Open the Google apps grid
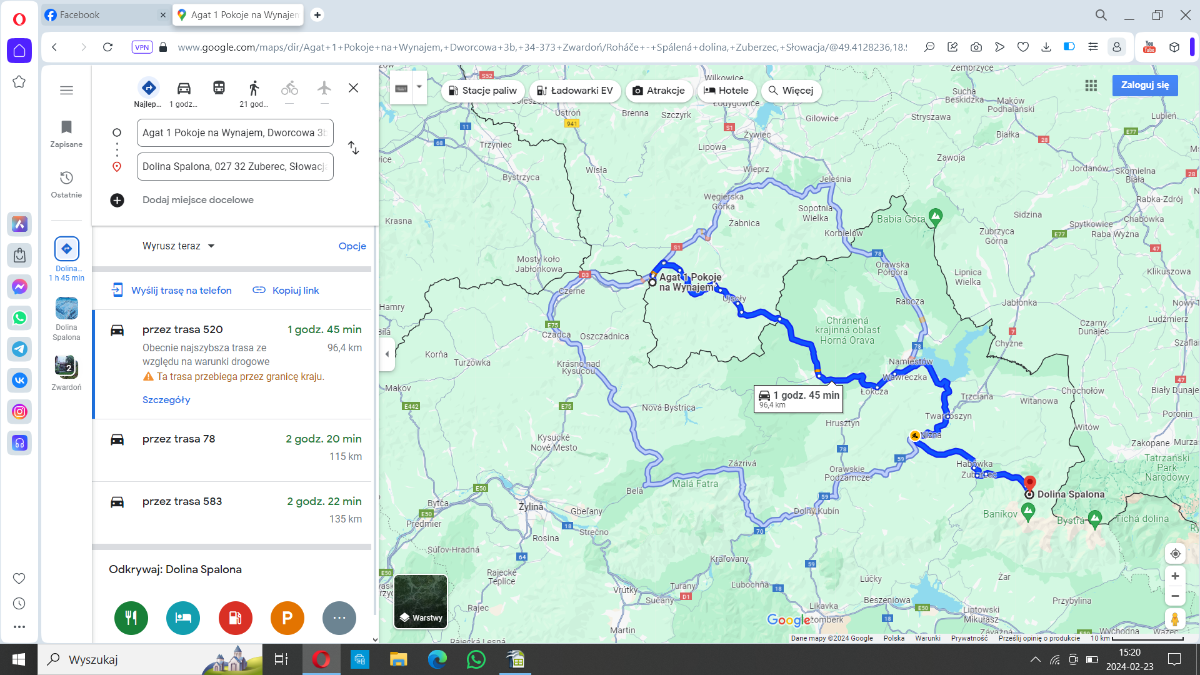Image resolution: width=1200 pixels, height=675 pixels. [x=1091, y=86]
